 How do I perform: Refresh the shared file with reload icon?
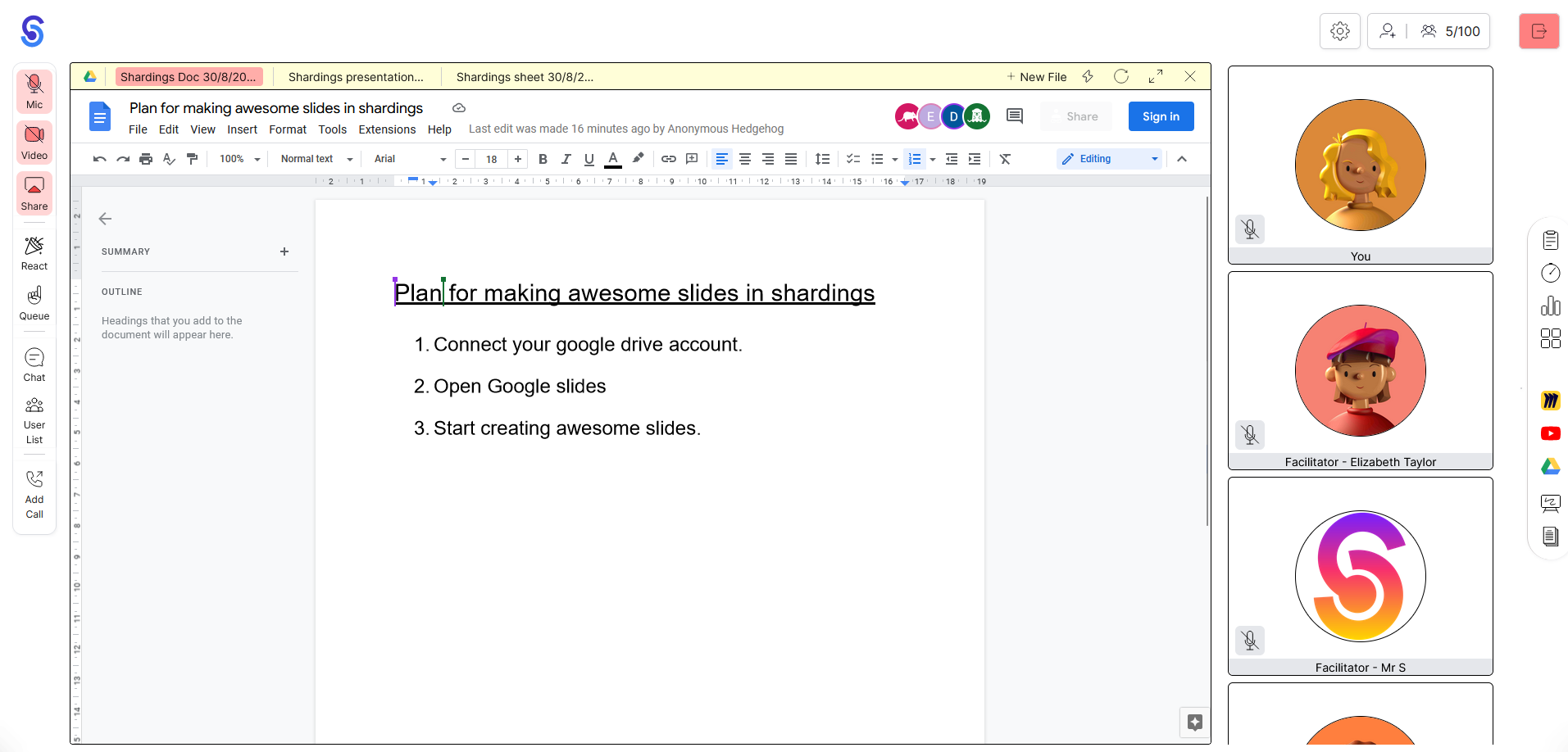[x=1121, y=76]
